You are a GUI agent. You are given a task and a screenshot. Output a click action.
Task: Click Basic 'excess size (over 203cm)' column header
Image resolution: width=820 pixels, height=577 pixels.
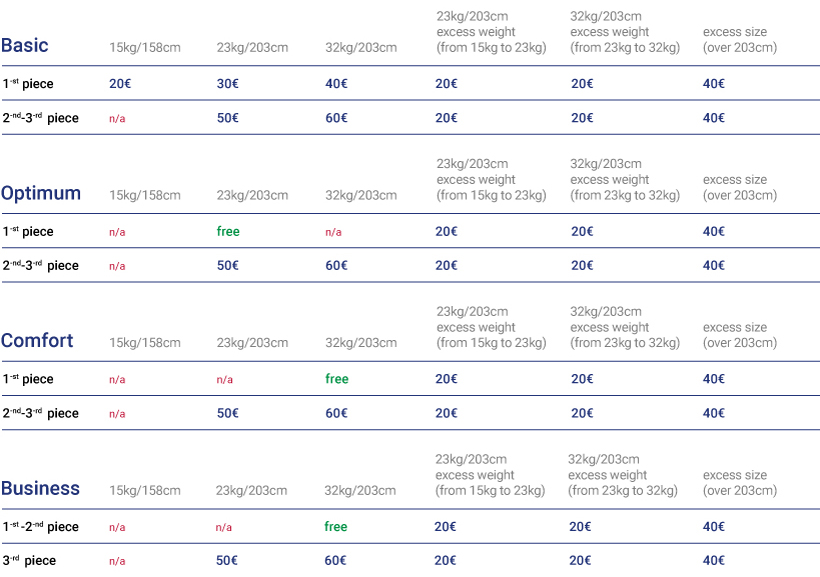click(740, 40)
